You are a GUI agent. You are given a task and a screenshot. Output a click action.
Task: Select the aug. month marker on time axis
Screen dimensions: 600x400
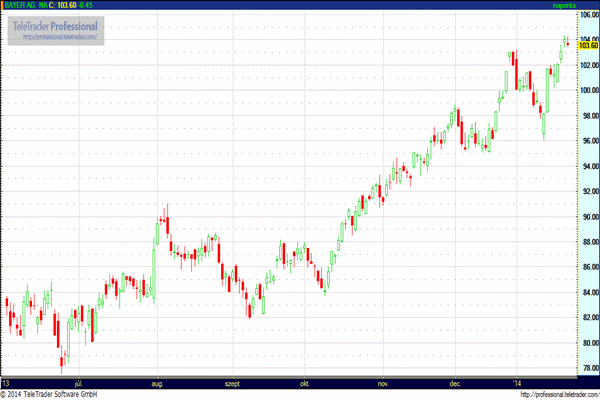(x=157, y=384)
